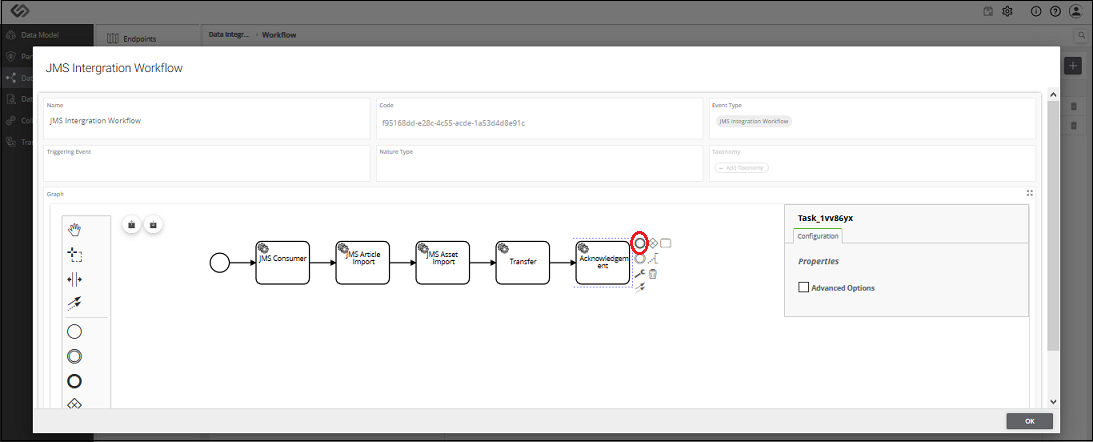This screenshot has height=442, width=1093.
Task: Open user profile icon
Action: tap(1076, 11)
